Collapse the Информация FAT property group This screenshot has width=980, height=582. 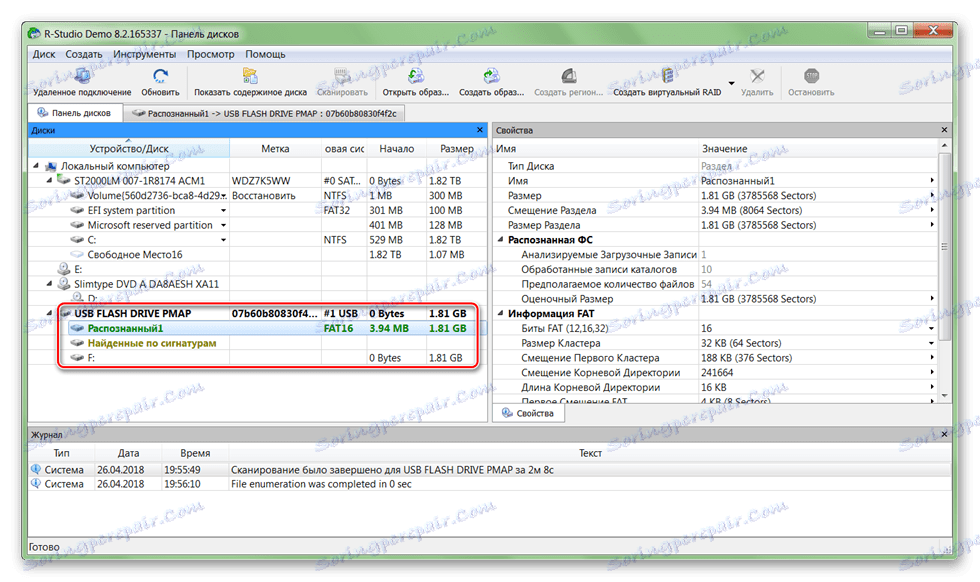[501, 313]
